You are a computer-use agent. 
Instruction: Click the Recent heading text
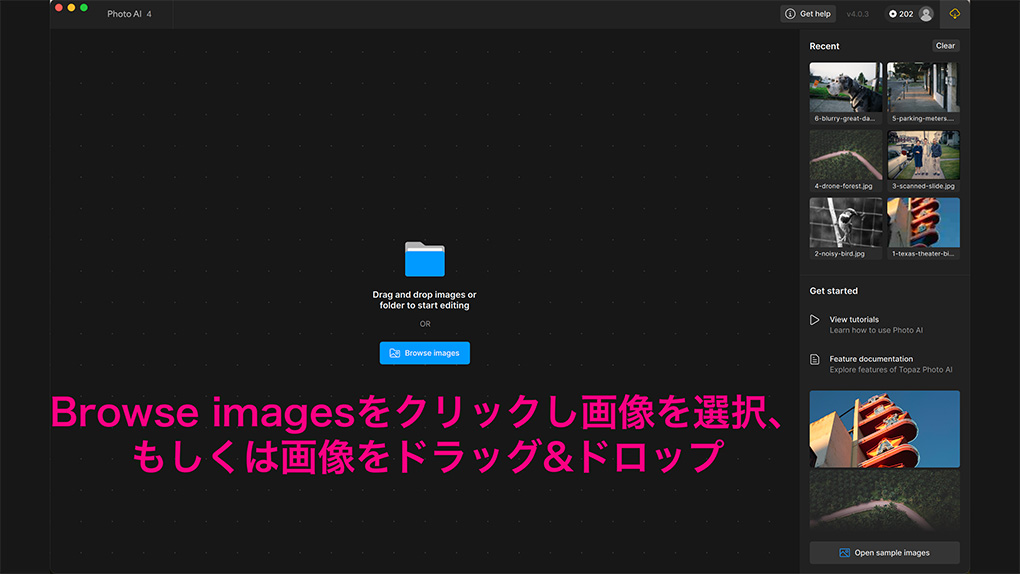click(x=824, y=46)
